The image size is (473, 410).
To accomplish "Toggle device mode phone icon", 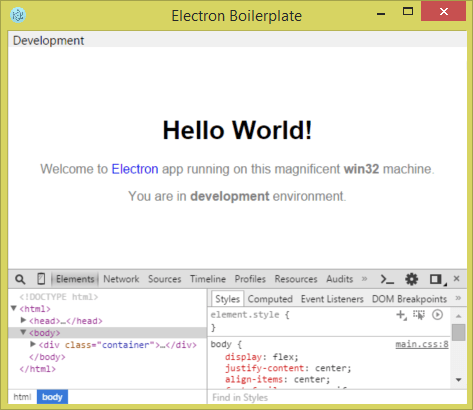I will pos(41,279).
